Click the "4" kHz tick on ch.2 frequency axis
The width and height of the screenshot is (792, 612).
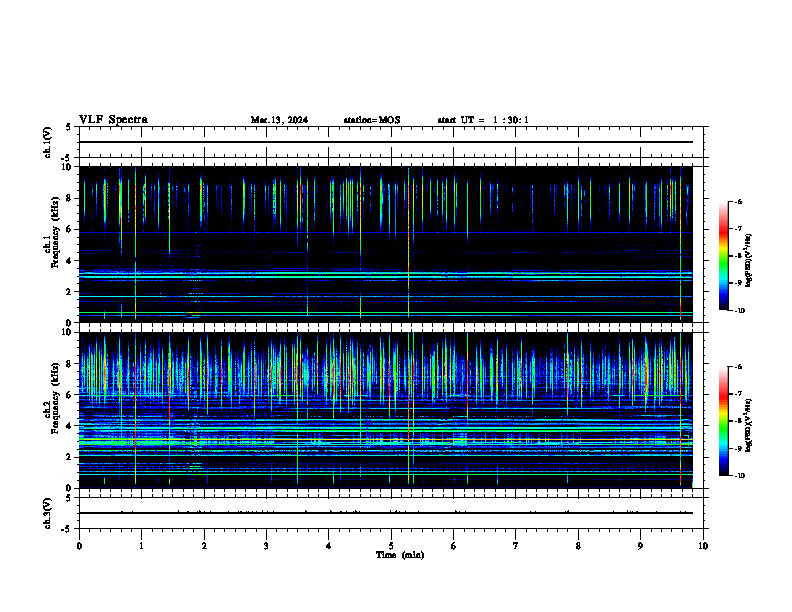coord(69,426)
